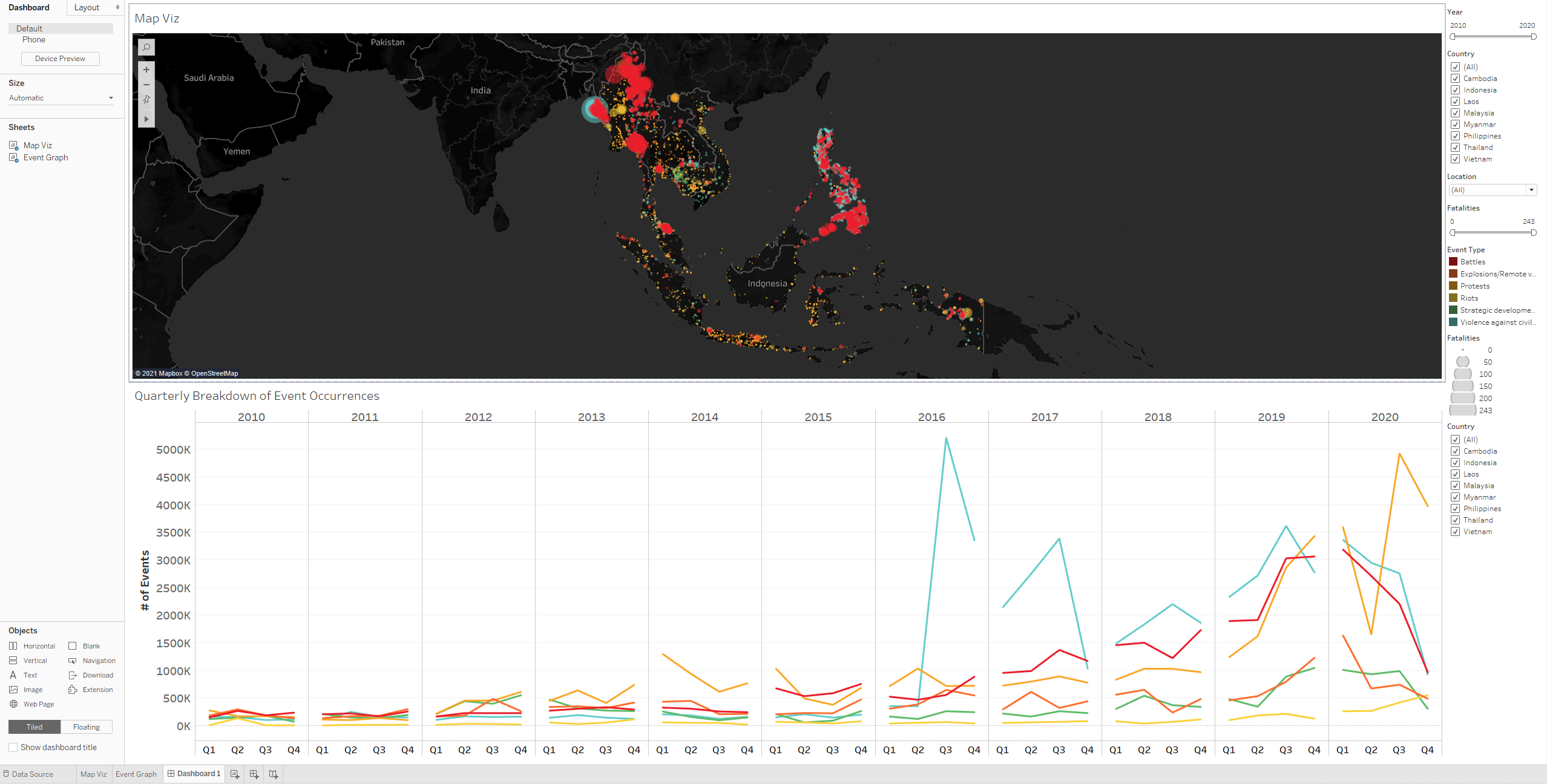Toggle Vietnam in the lower Country filter
1547x784 pixels.
pos(1456,532)
